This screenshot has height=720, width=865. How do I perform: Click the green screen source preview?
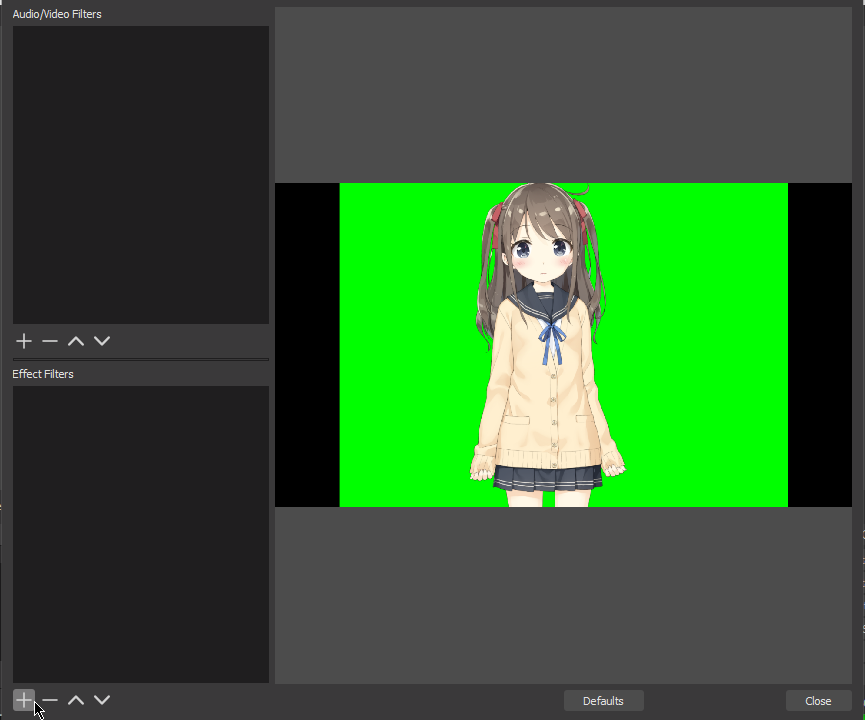click(563, 345)
